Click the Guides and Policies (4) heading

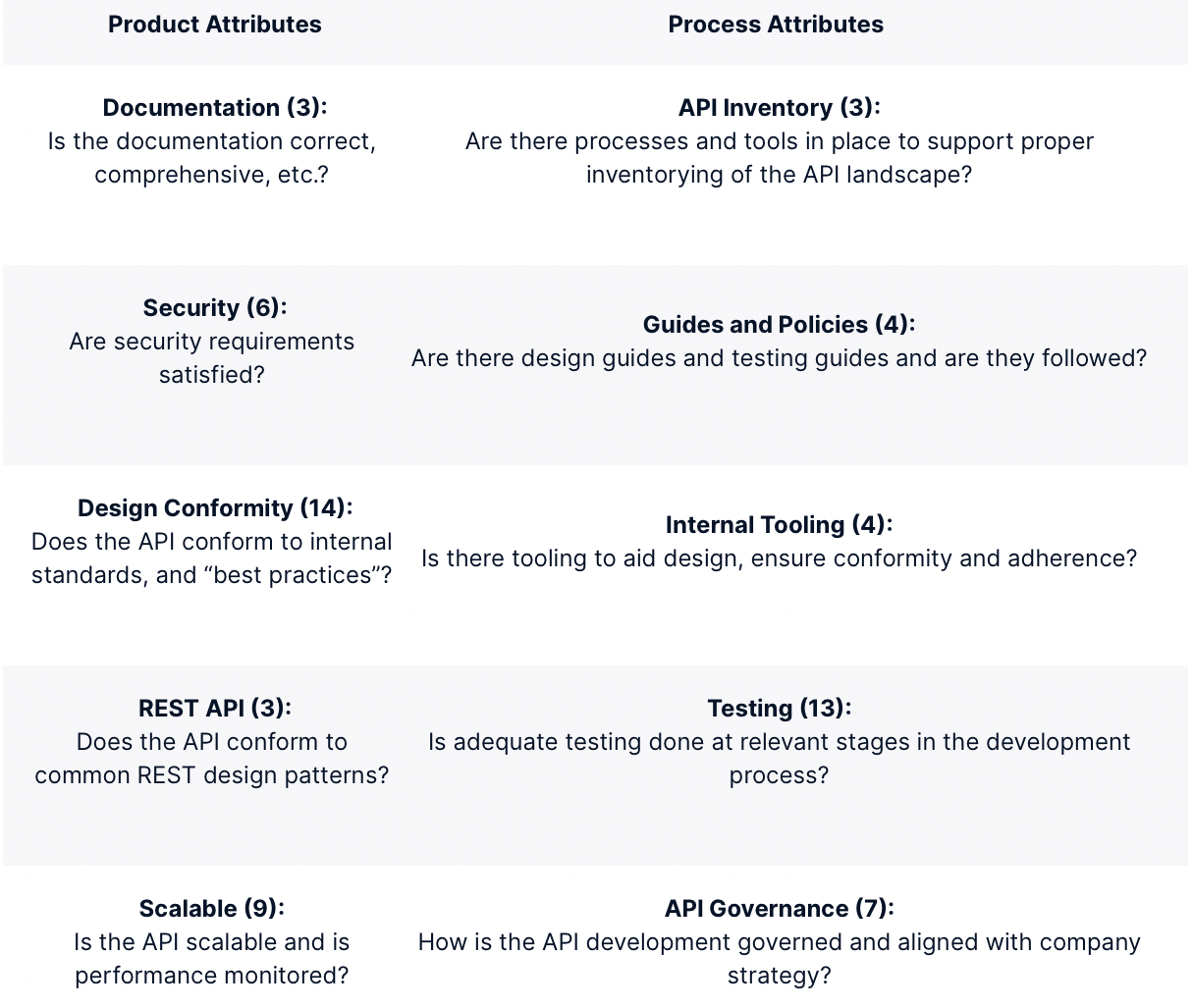(x=779, y=324)
